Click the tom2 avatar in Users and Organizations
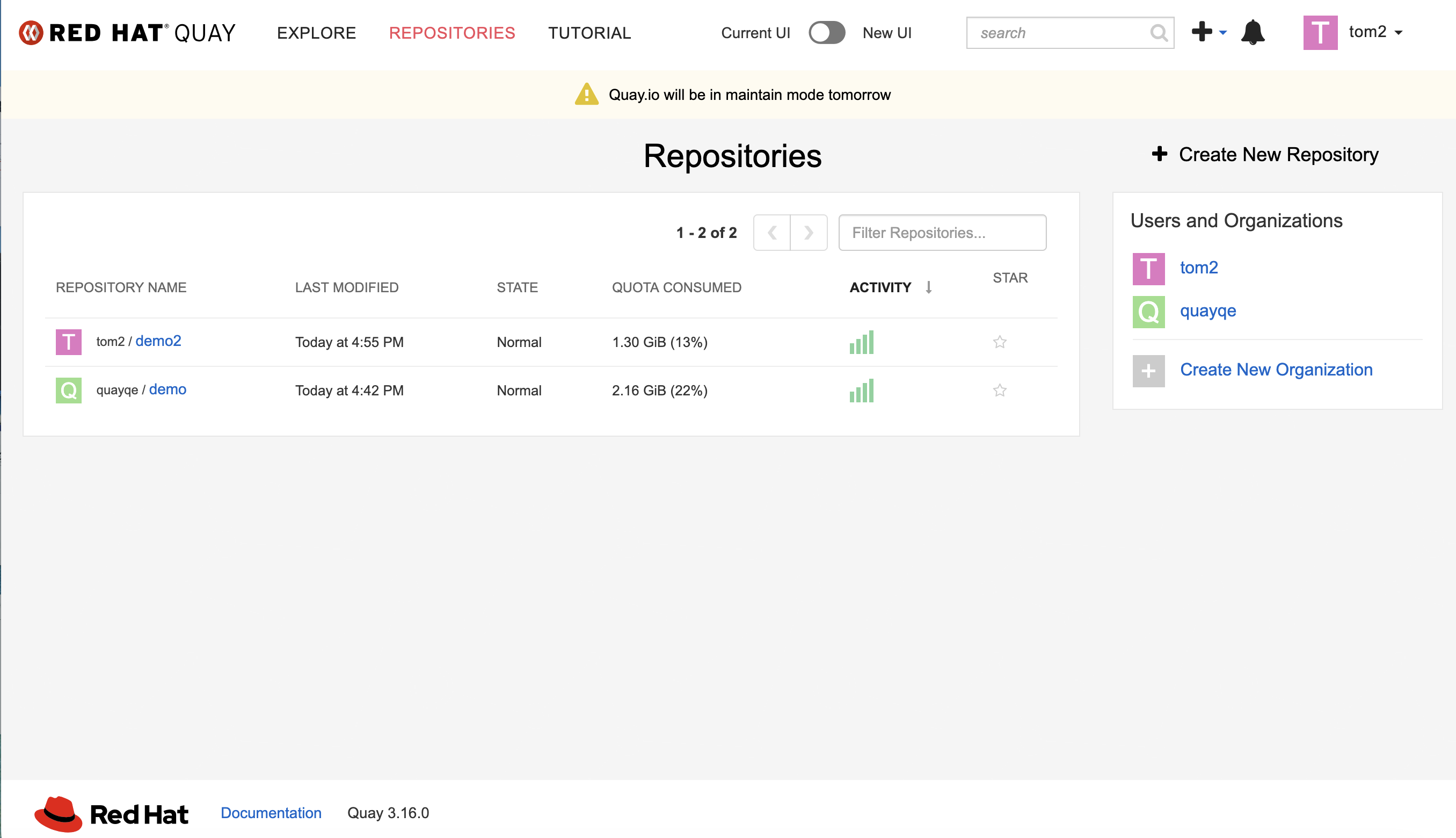 click(x=1148, y=269)
